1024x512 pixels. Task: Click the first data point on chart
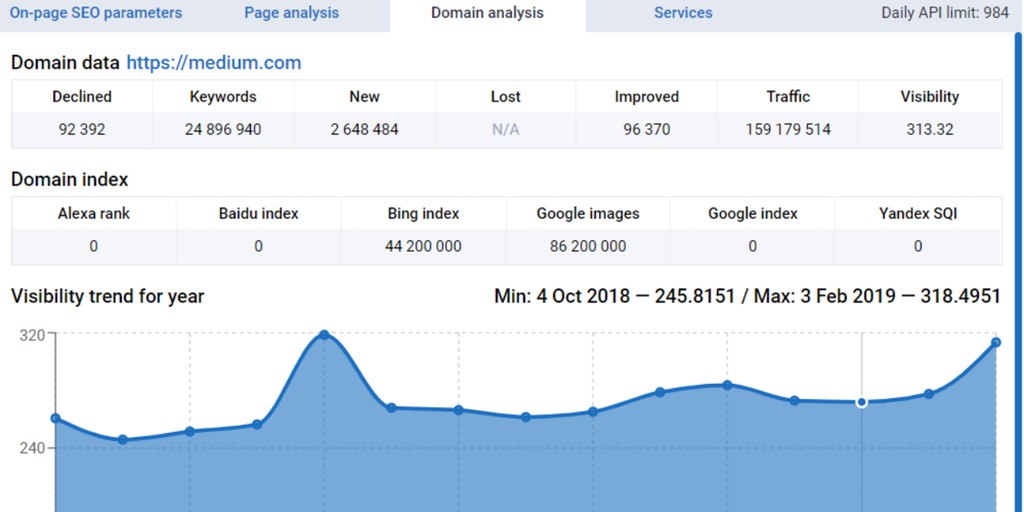click(56, 418)
